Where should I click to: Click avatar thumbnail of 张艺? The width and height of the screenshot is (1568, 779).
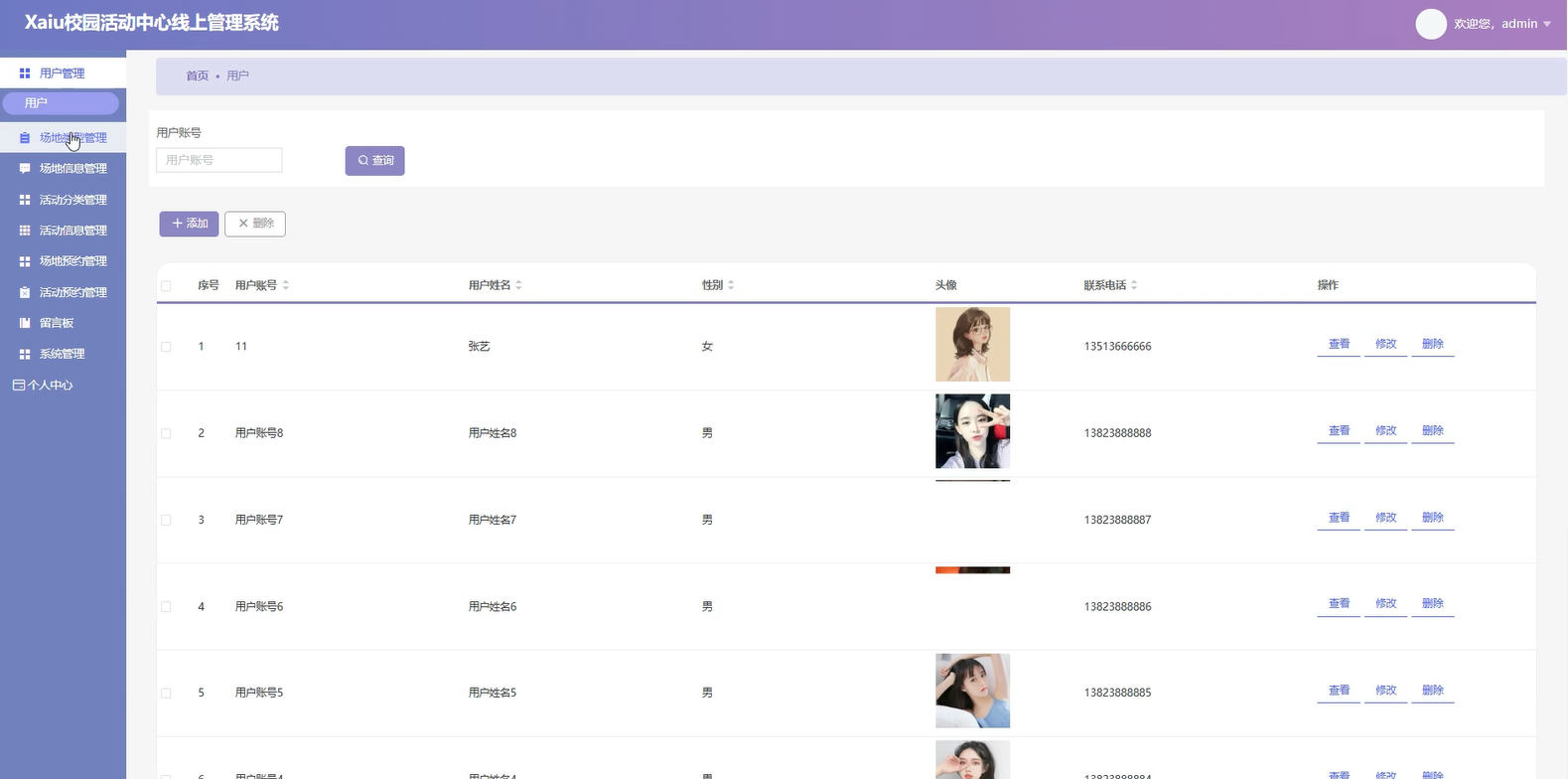[972, 344]
